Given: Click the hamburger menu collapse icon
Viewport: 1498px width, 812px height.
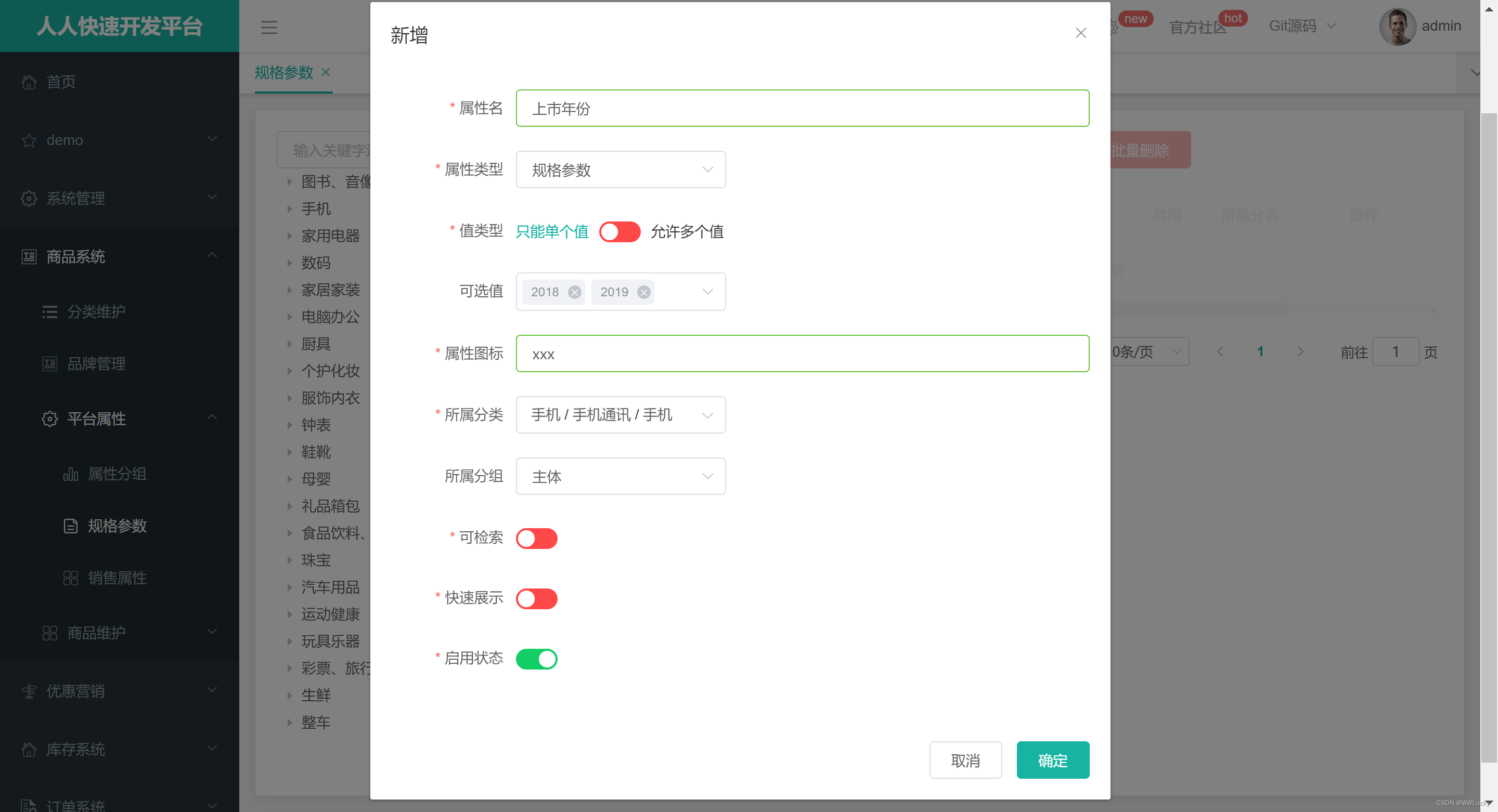Looking at the screenshot, I should [269, 28].
